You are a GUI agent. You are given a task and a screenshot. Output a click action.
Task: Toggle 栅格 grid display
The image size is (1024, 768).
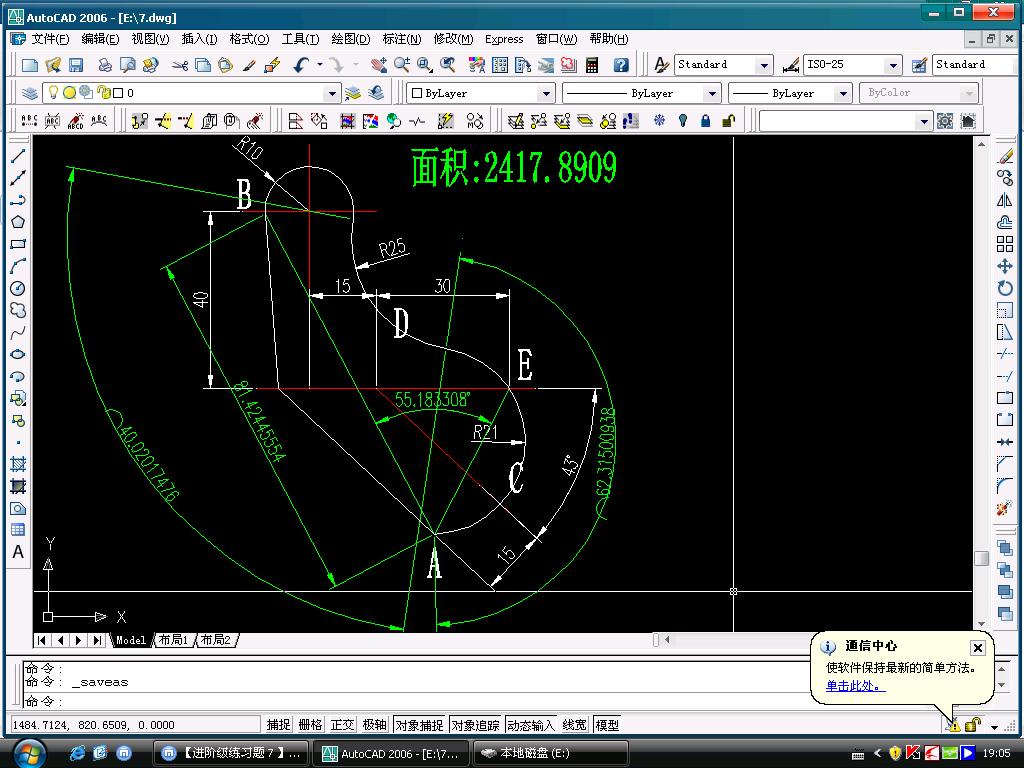(x=310, y=725)
